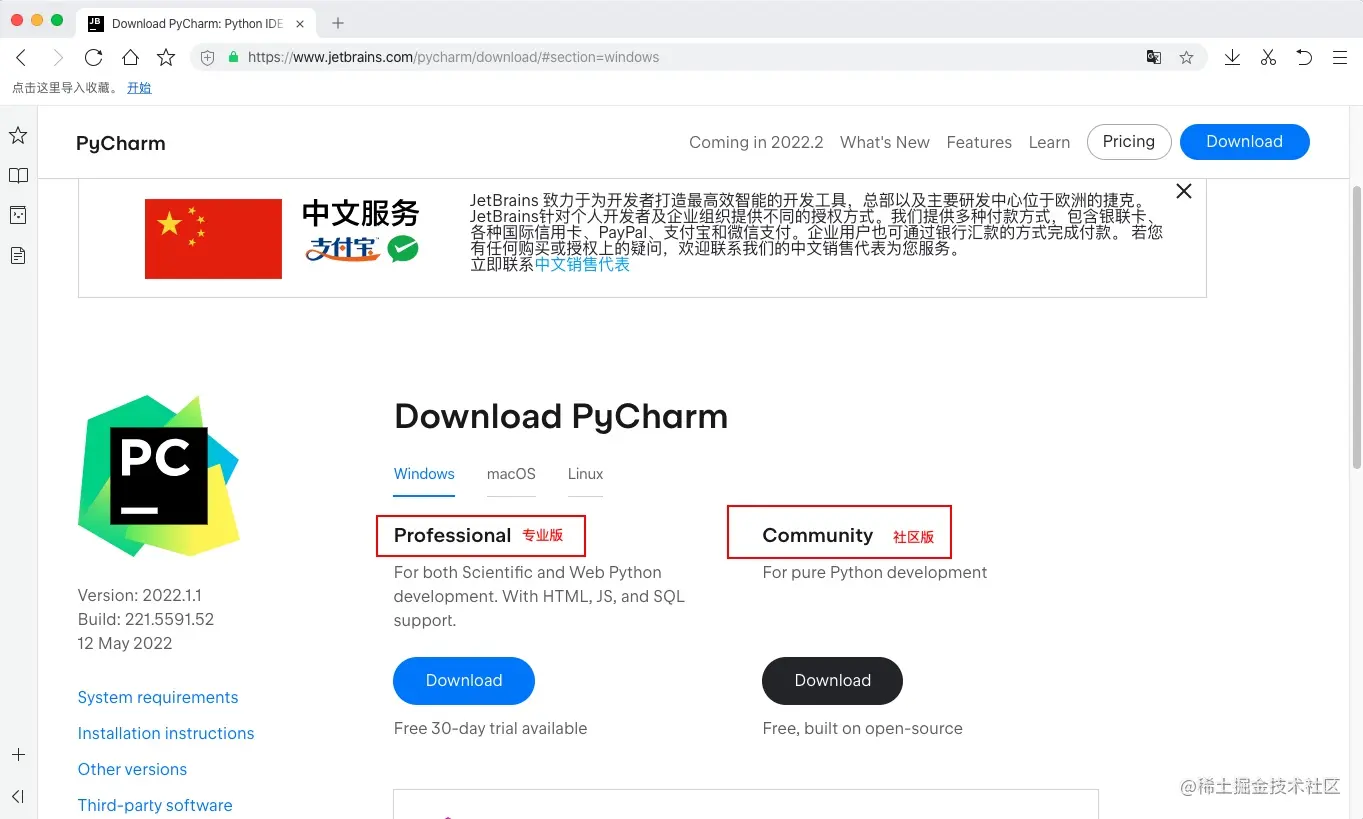Click For pure Python development text
1363x819 pixels.
874,572
